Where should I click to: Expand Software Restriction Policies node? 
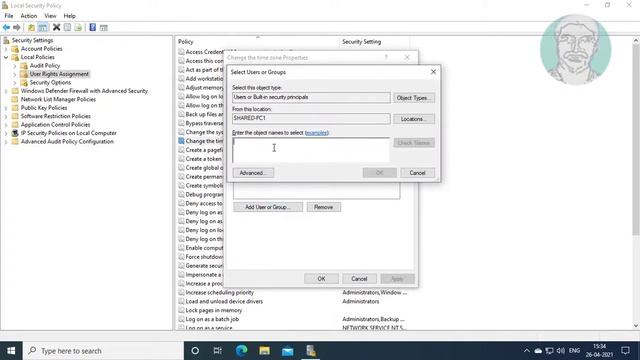6,116
